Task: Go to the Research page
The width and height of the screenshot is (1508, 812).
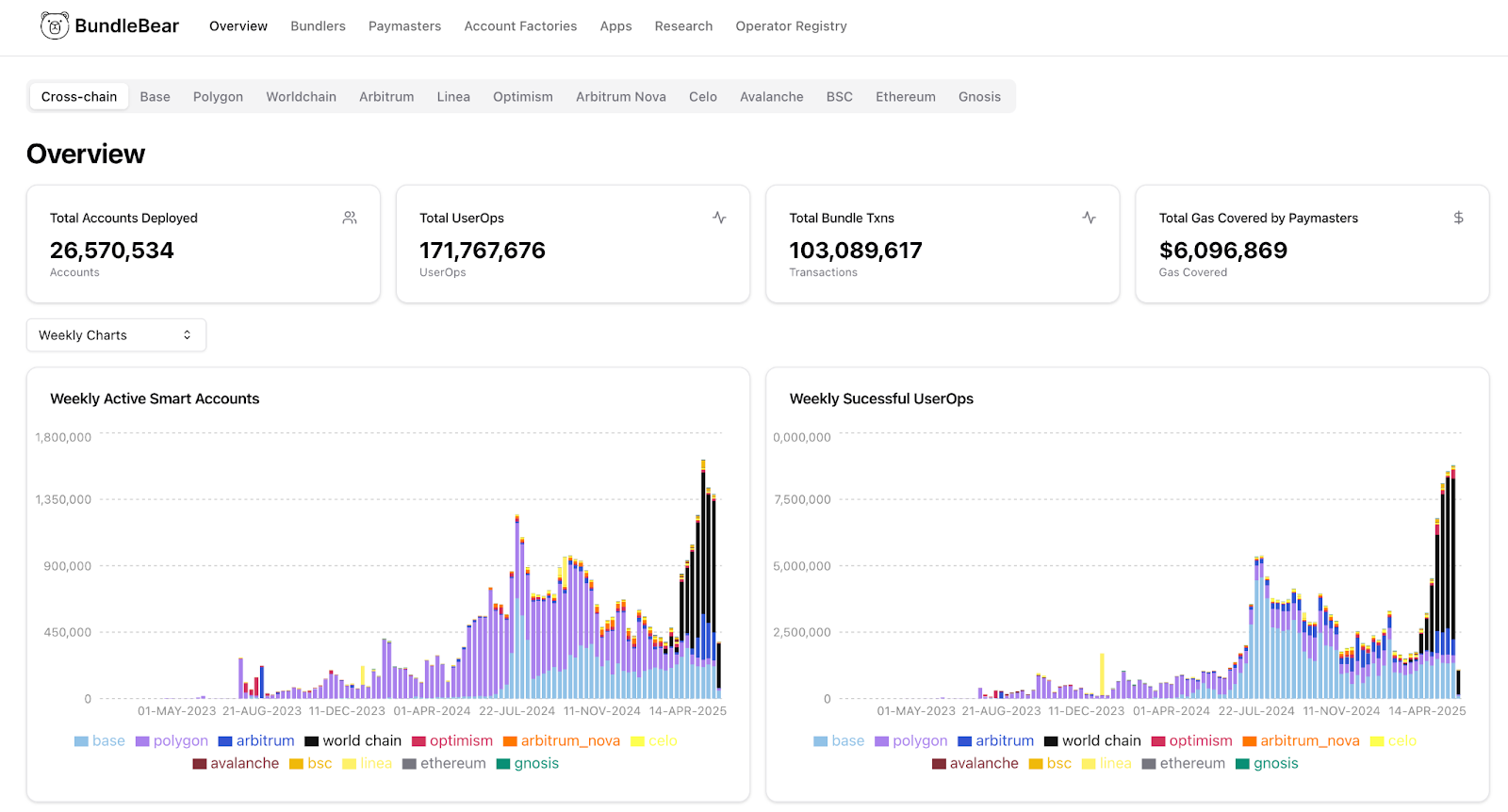Action: click(x=683, y=26)
